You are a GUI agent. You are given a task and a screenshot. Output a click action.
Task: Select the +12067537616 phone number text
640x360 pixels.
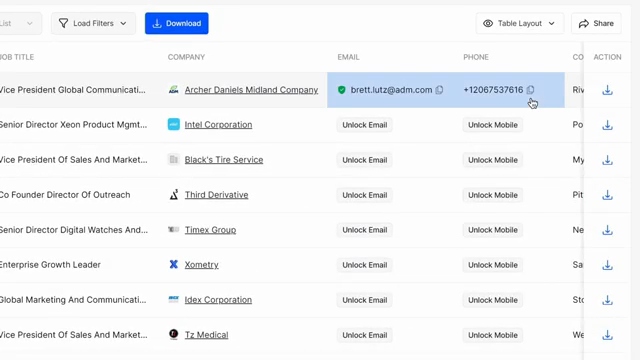coord(493,90)
